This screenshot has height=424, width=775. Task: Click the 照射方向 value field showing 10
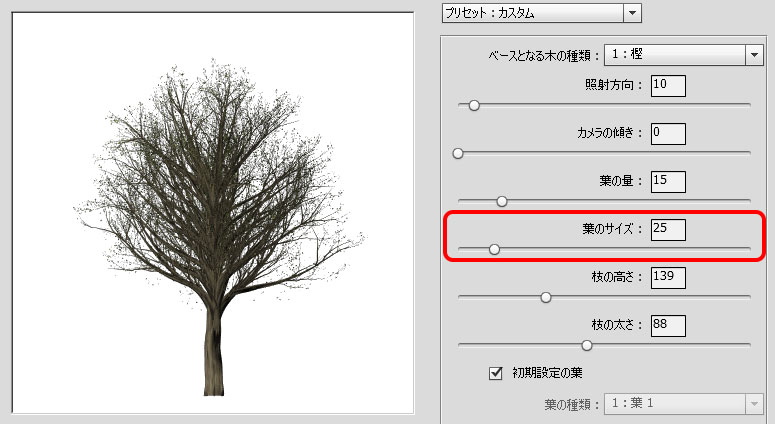coord(668,85)
